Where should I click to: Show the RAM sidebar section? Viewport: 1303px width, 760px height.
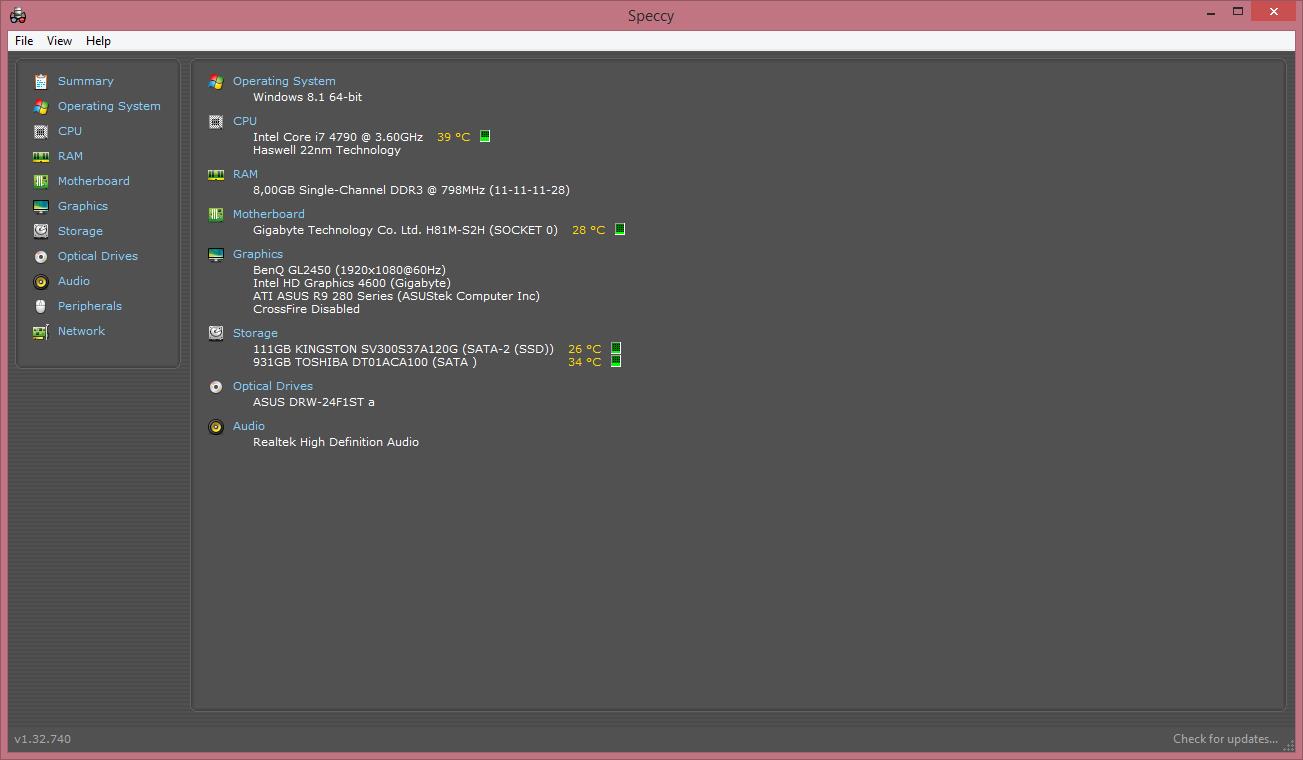70,156
